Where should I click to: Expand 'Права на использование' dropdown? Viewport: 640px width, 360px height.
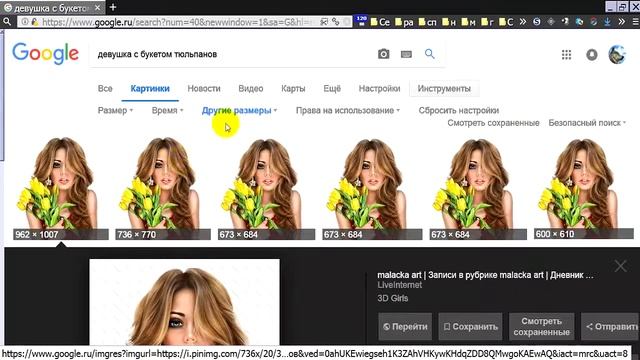(x=348, y=111)
